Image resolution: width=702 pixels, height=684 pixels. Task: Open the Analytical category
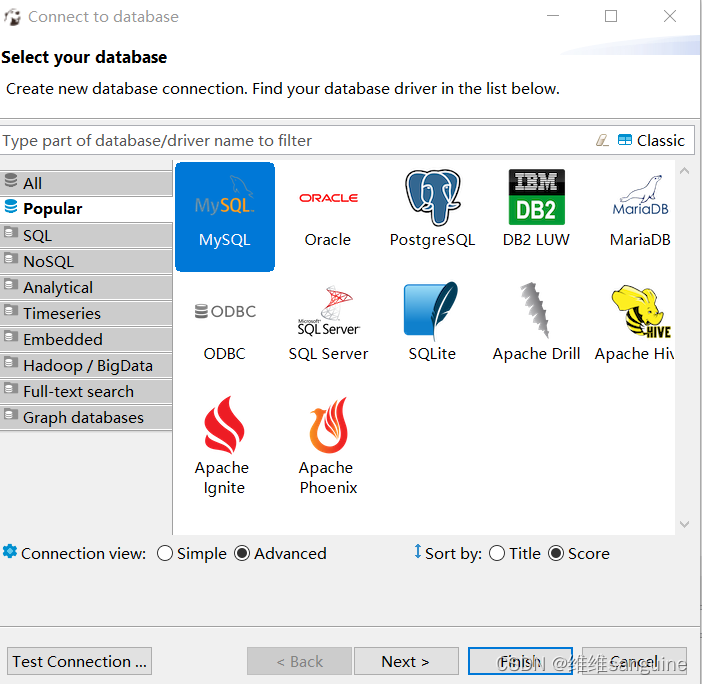click(86, 287)
